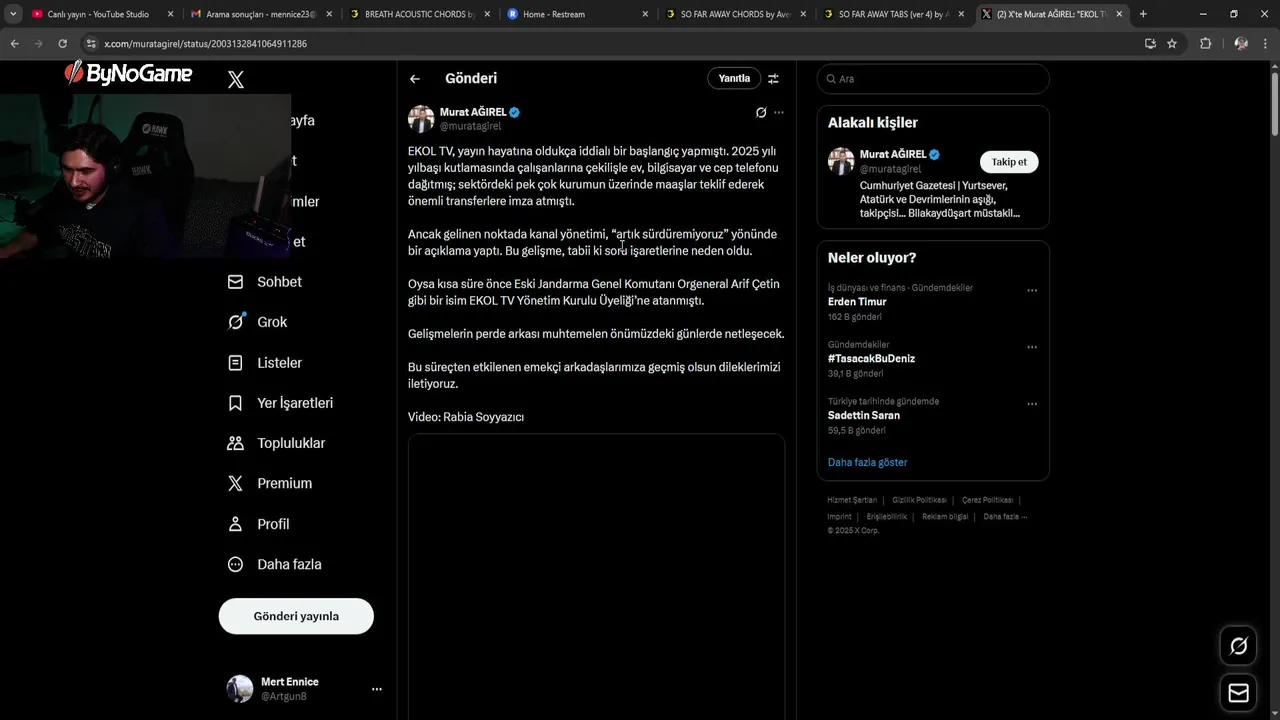Screen dimensions: 1280x720
Task: Open the Grok sidebar icon
Action: [x=236, y=322]
